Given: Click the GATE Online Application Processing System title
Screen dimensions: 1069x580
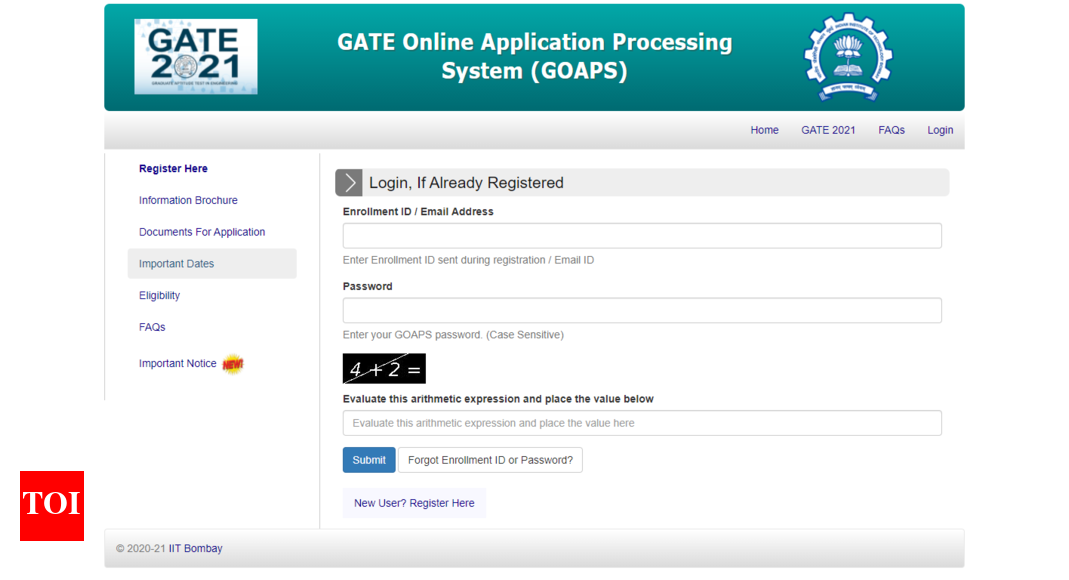Looking at the screenshot, I should (534, 57).
